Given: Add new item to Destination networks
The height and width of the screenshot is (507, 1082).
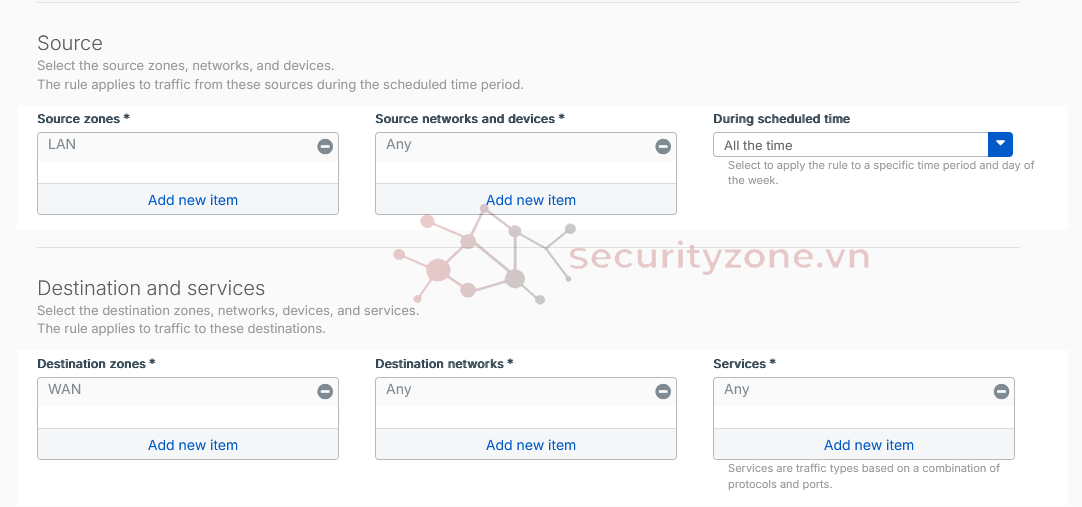Looking at the screenshot, I should [531, 445].
